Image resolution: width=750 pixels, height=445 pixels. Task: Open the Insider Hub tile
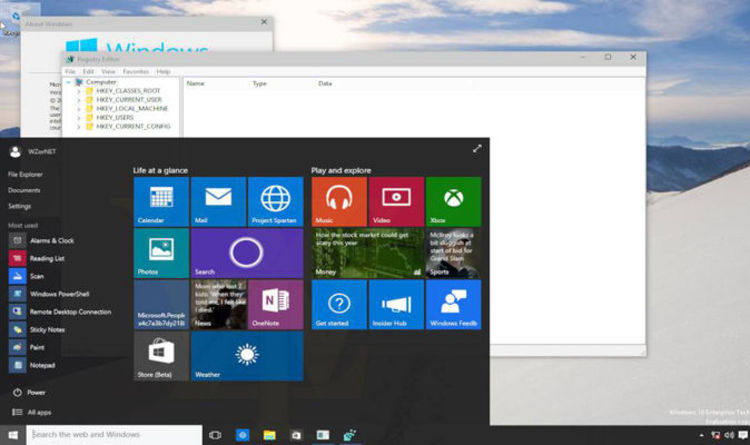396,304
